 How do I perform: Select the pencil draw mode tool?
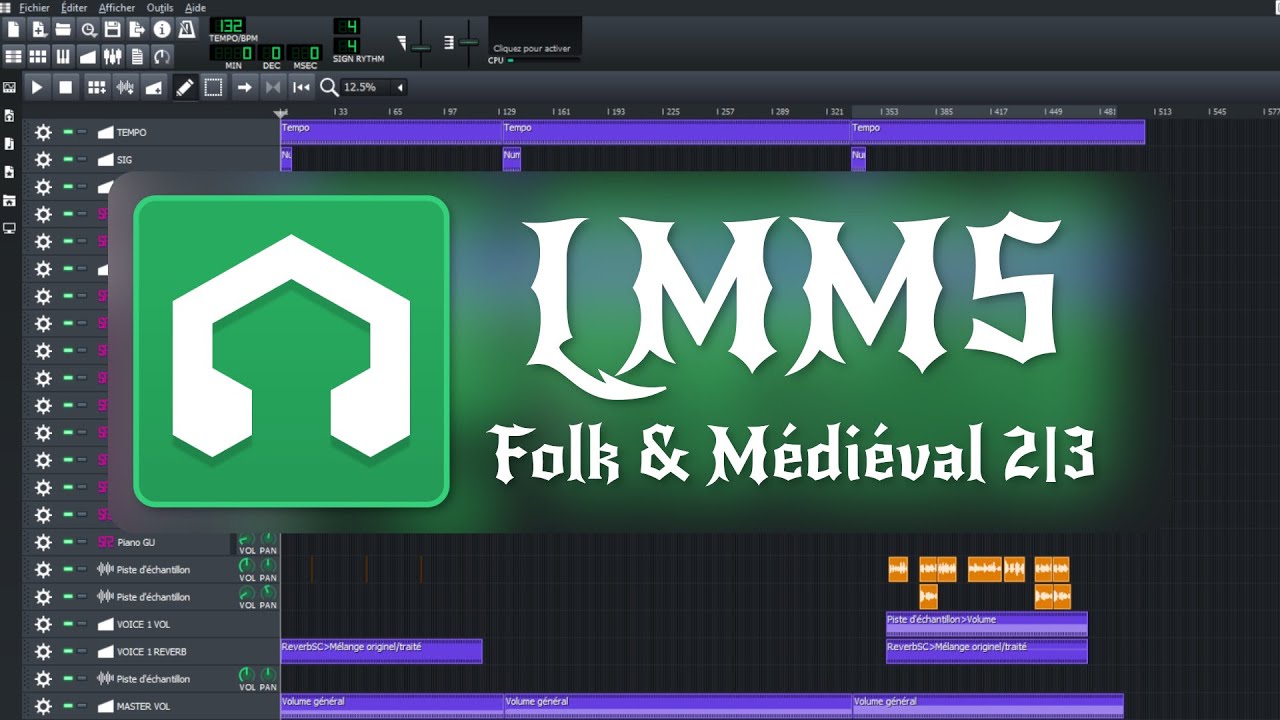185,87
